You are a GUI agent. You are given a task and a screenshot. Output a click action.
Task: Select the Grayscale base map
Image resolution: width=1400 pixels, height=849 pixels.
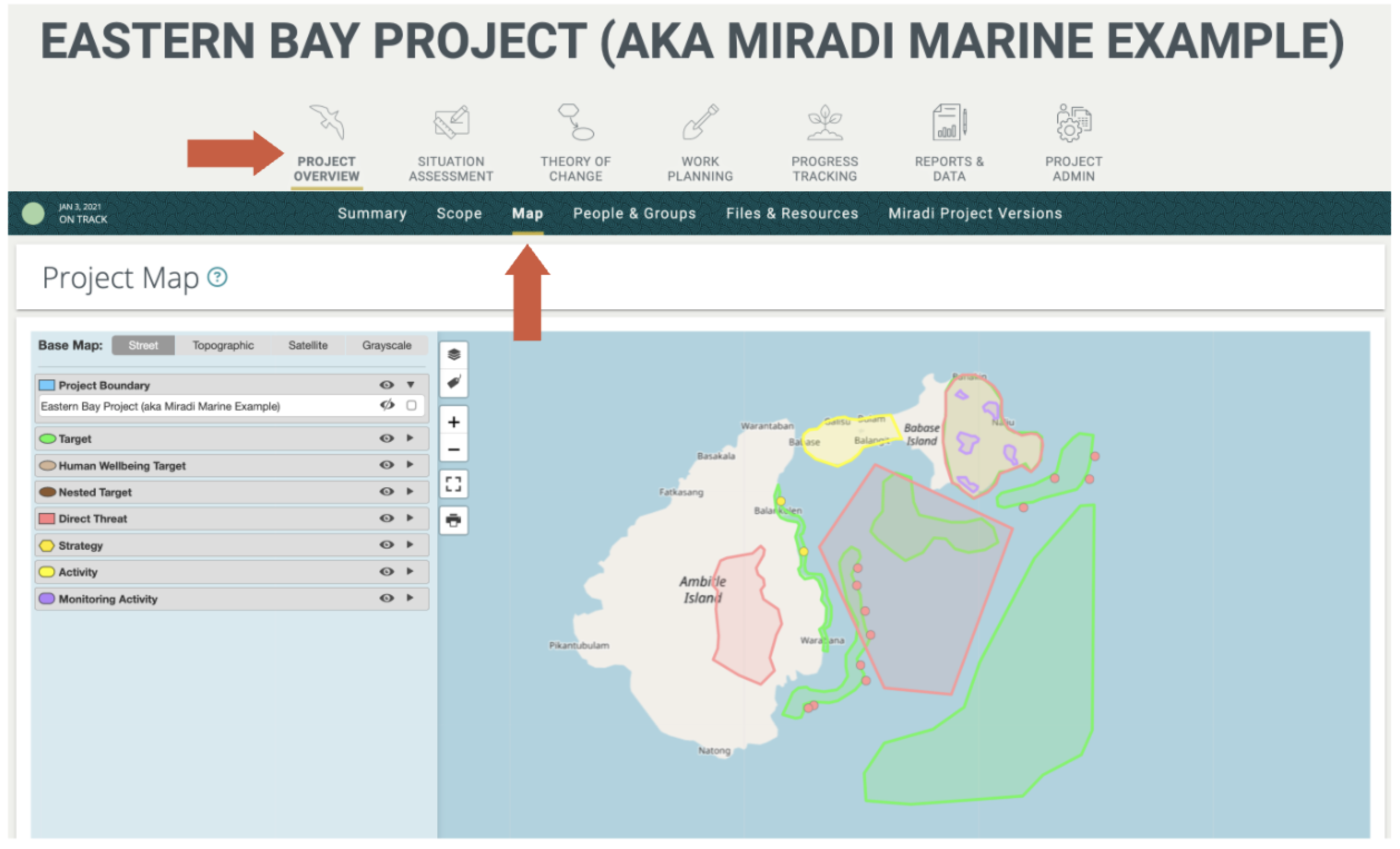click(387, 345)
